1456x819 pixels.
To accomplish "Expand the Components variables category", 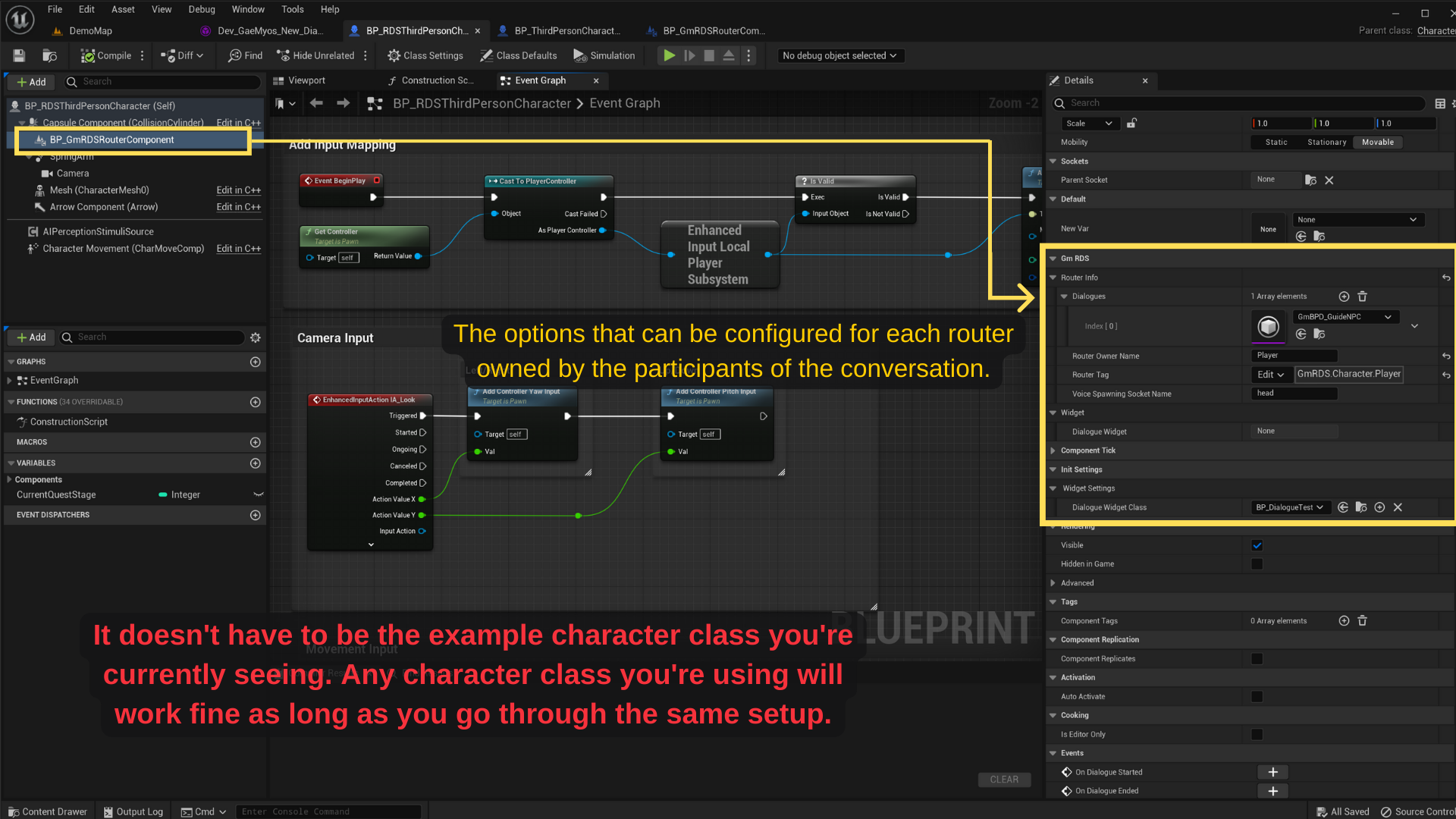I will 9,480.
